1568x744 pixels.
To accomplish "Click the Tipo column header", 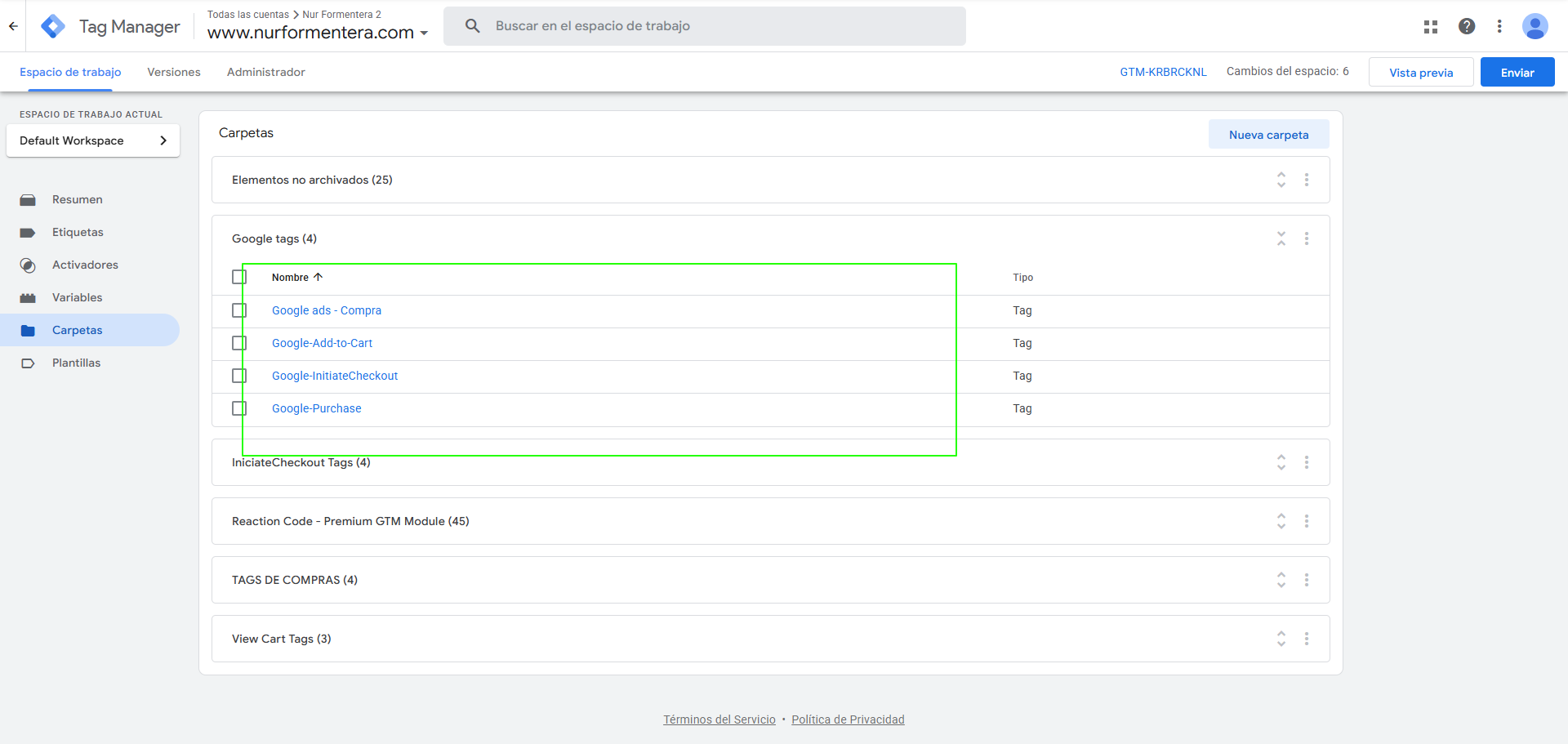I will point(1023,278).
